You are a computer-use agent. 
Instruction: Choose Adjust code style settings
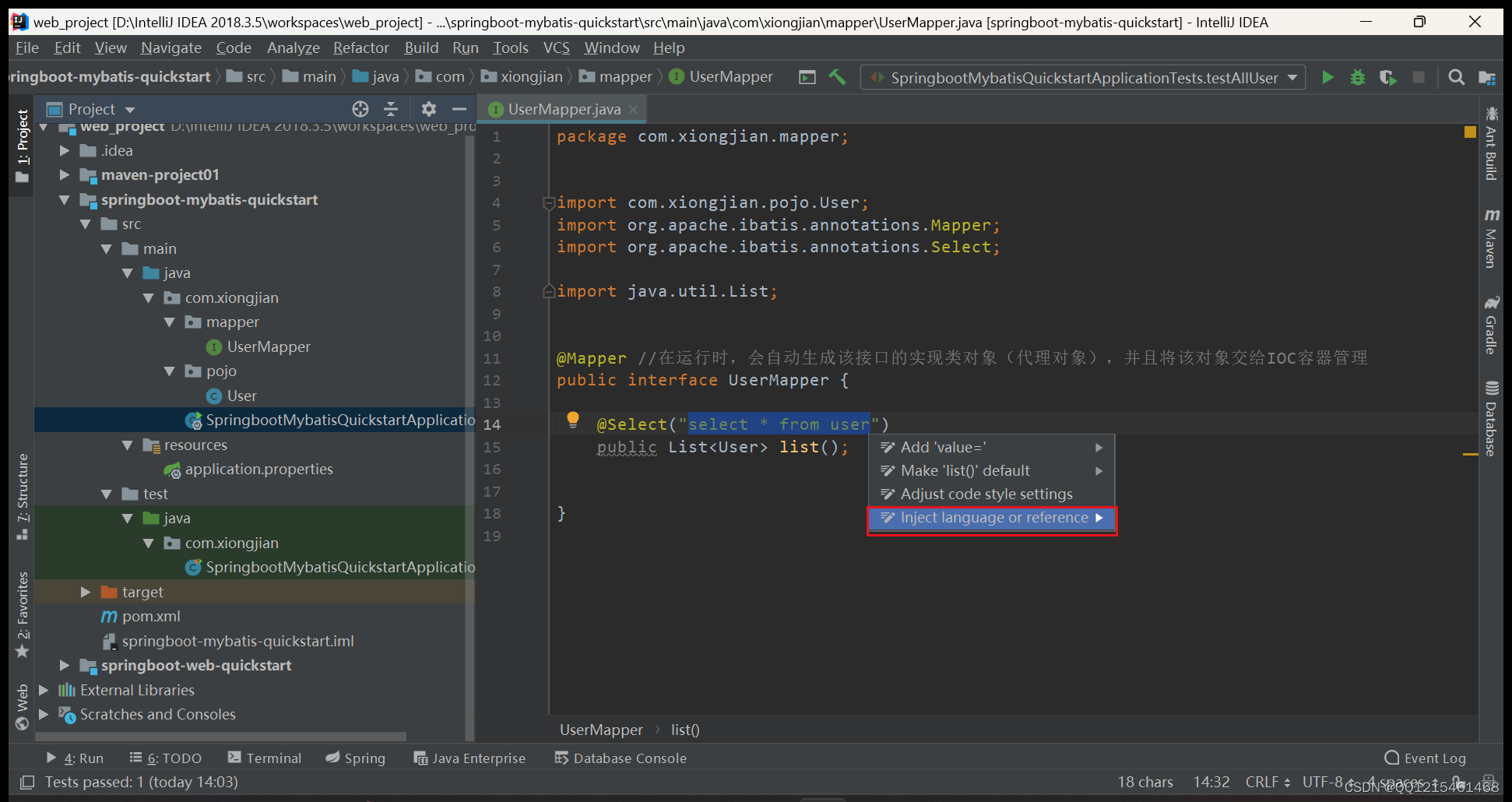(x=992, y=494)
